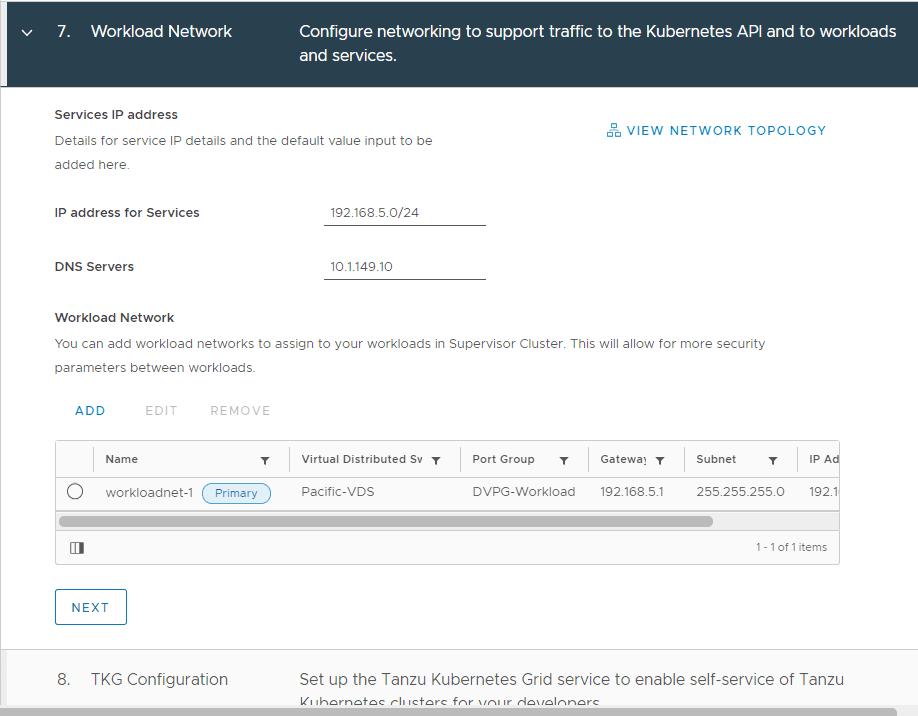Click the NEXT button

point(90,606)
